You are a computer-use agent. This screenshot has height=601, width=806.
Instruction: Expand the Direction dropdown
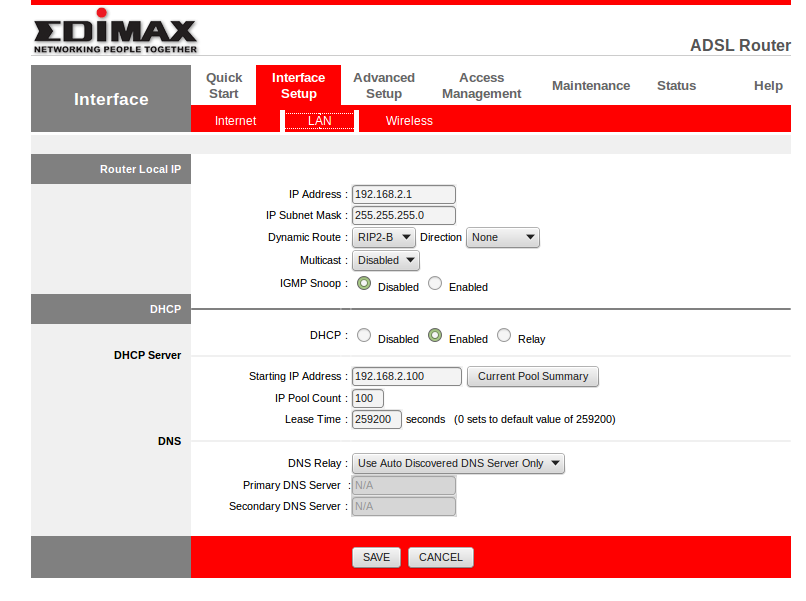pos(502,237)
